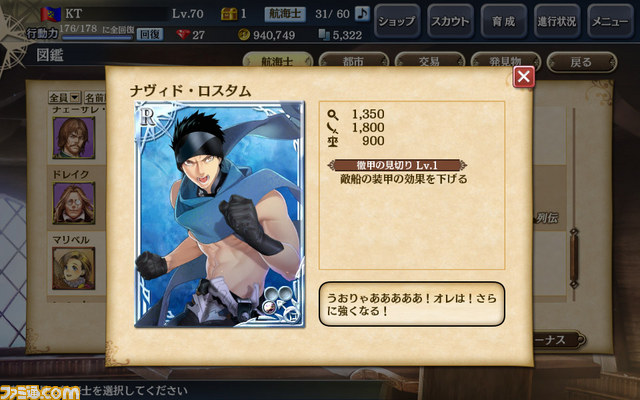Select the ドレイク portrait thumbnail
The image size is (640, 400).
point(73,203)
